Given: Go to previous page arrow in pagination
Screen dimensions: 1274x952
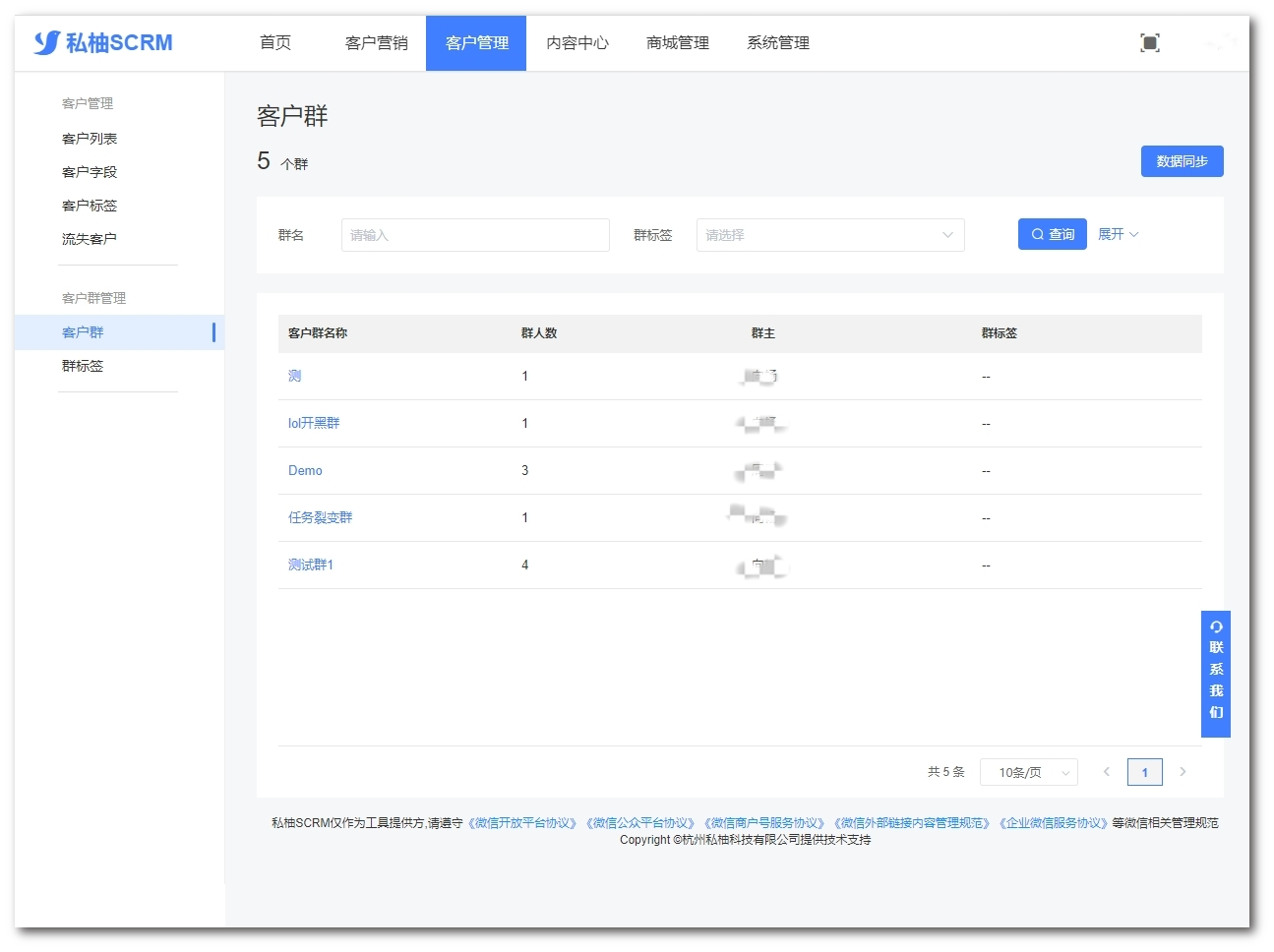Looking at the screenshot, I should 1107,772.
